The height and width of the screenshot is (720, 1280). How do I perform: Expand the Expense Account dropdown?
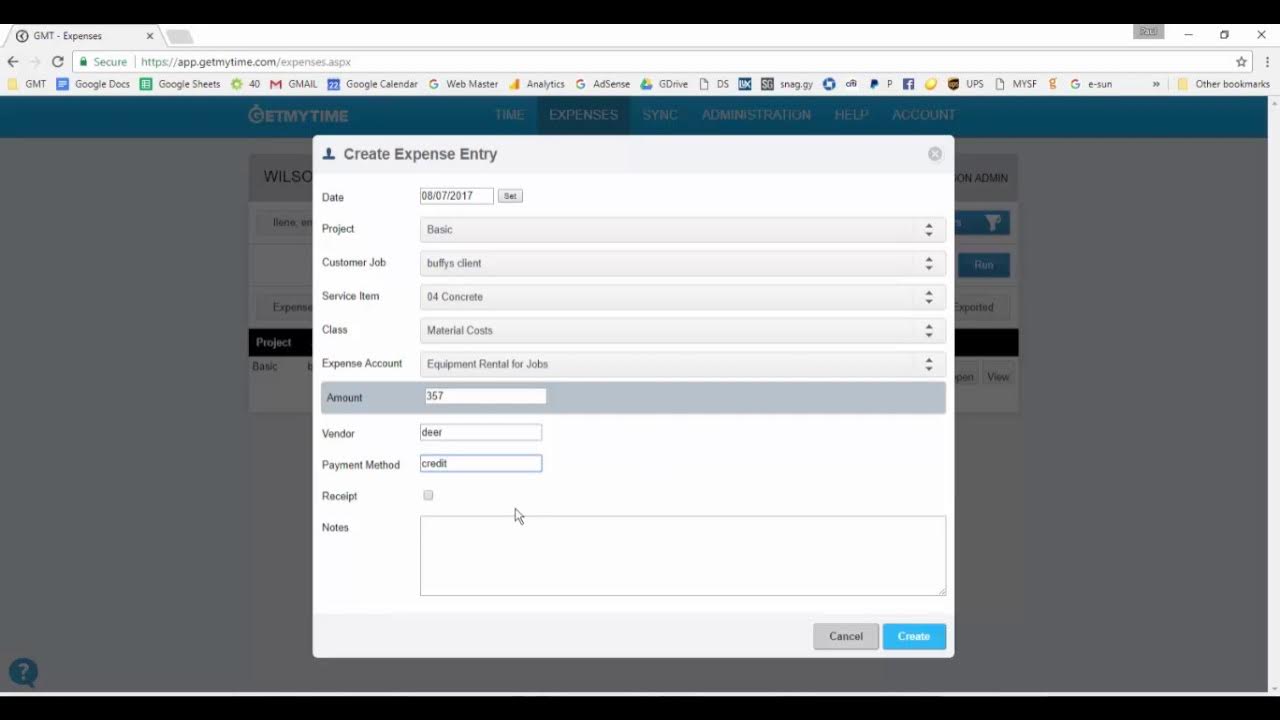click(683, 364)
